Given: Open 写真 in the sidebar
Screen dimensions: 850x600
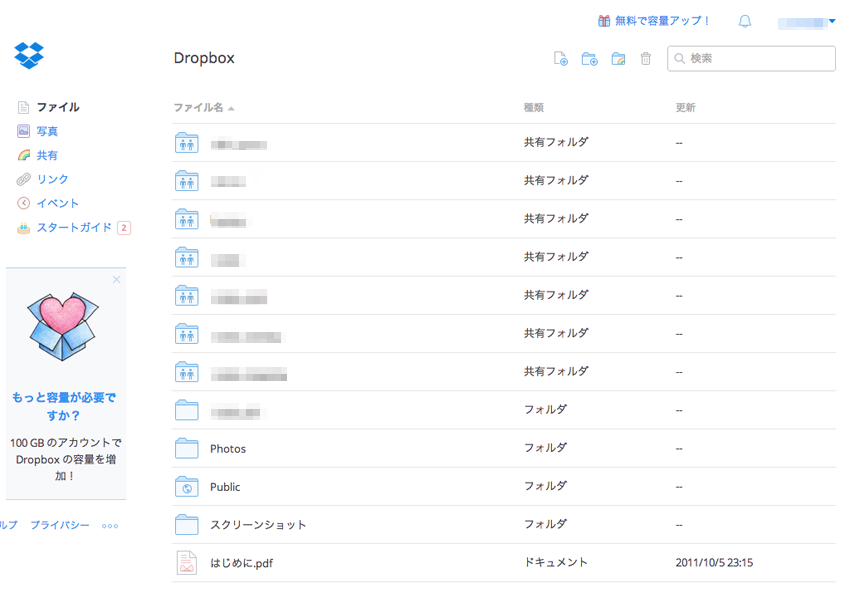Looking at the screenshot, I should pyautogui.click(x=47, y=131).
